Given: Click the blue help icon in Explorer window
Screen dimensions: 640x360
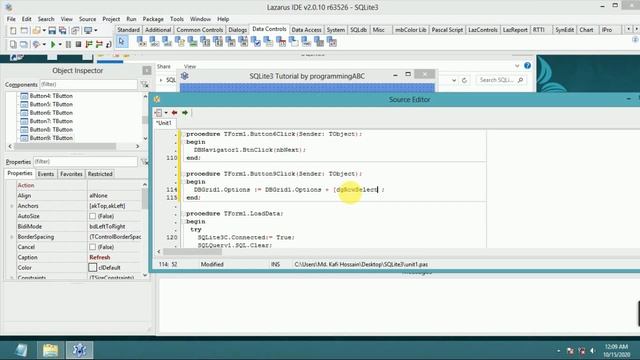Looking at the screenshot, I should [x=527, y=66].
